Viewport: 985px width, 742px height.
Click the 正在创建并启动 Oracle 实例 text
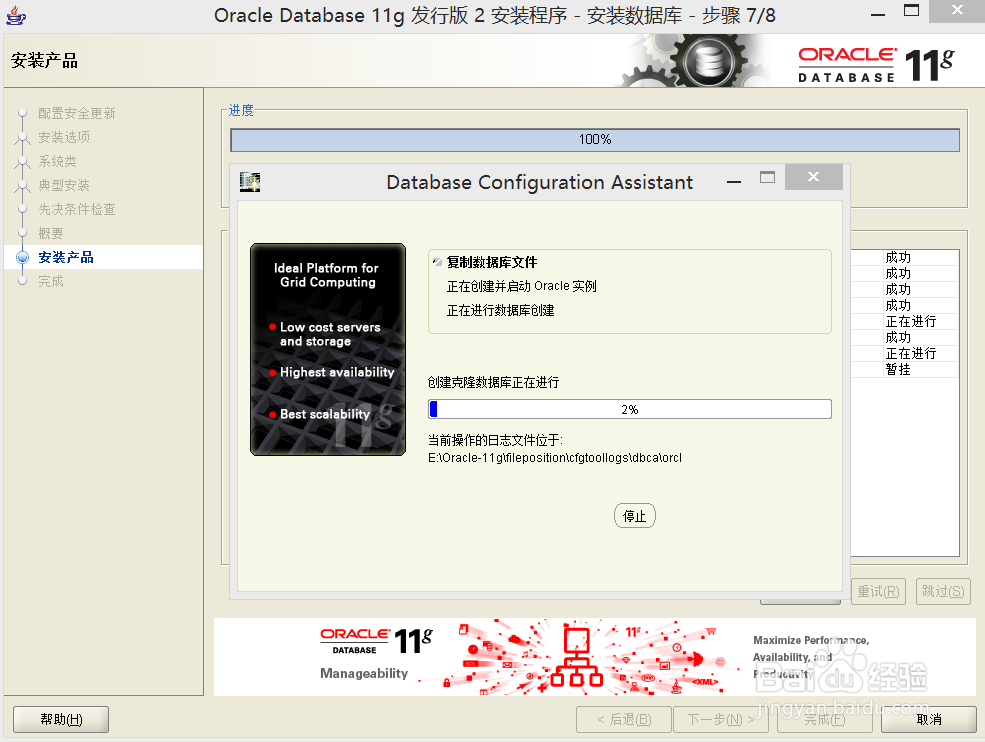coord(521,286)
